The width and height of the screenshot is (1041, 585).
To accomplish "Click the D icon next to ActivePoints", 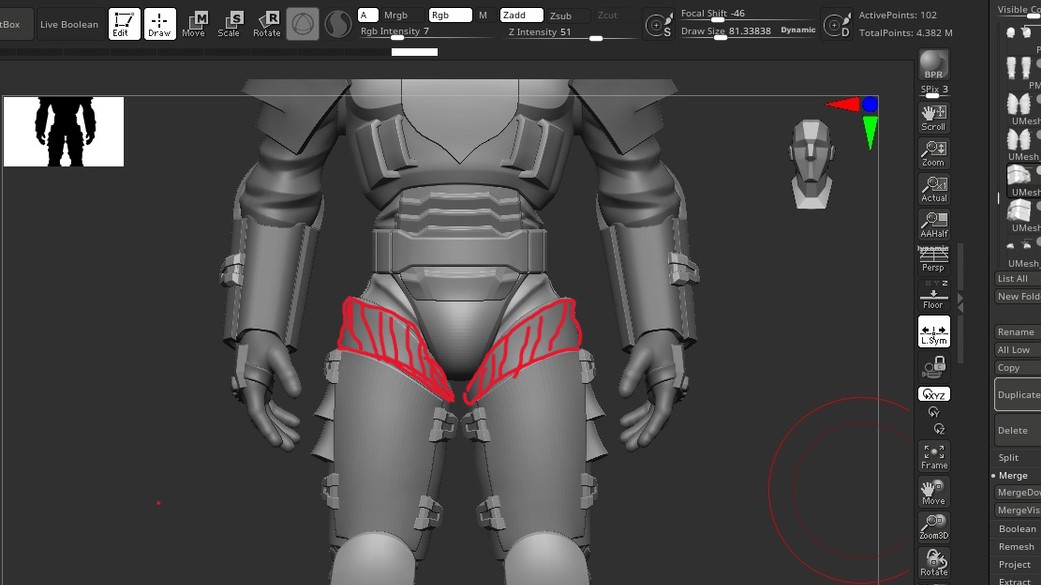I will 837,25.
